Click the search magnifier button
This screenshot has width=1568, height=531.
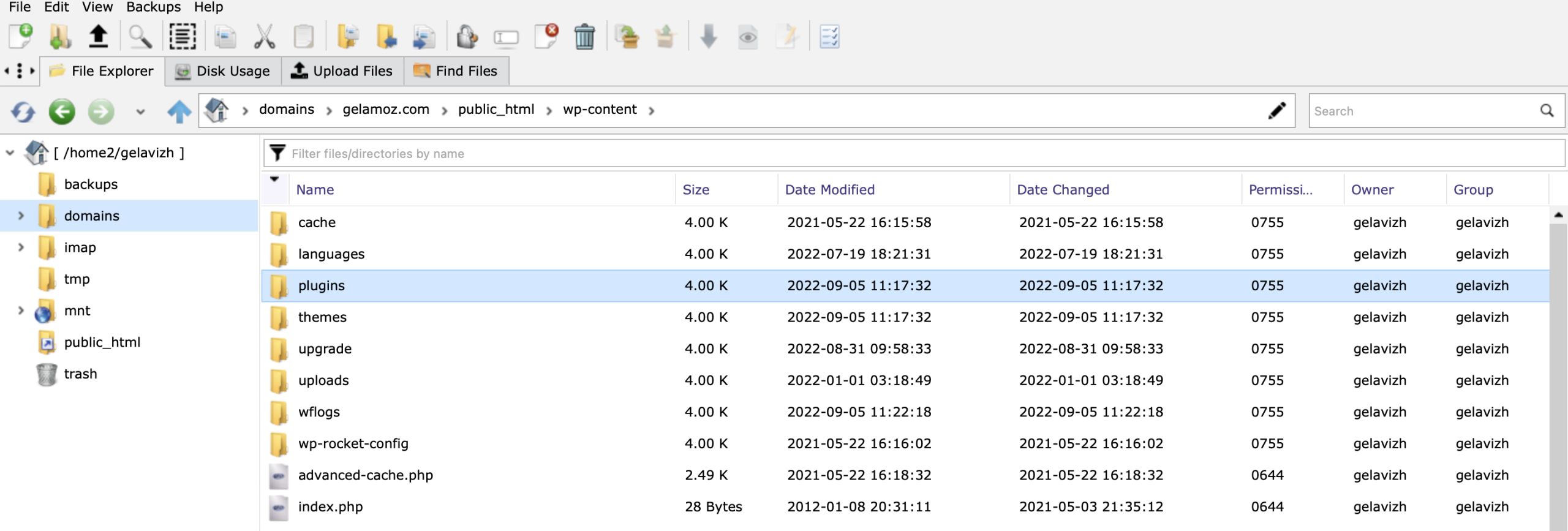pyautogui.click(x=1547, y=111)
